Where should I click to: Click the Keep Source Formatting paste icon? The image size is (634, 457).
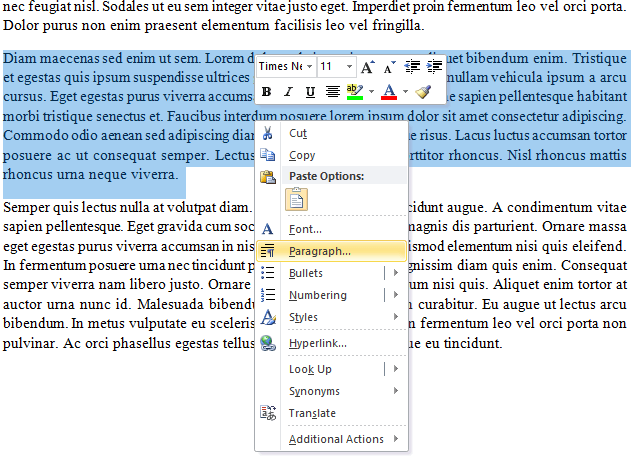(x=298, y=199)
